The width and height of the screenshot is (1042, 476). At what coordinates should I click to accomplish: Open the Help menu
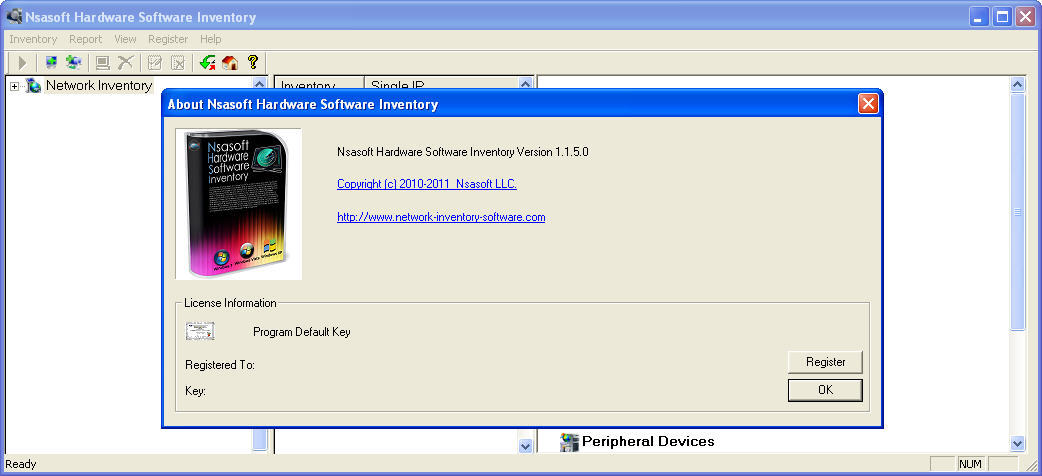[x=211, y=39]
